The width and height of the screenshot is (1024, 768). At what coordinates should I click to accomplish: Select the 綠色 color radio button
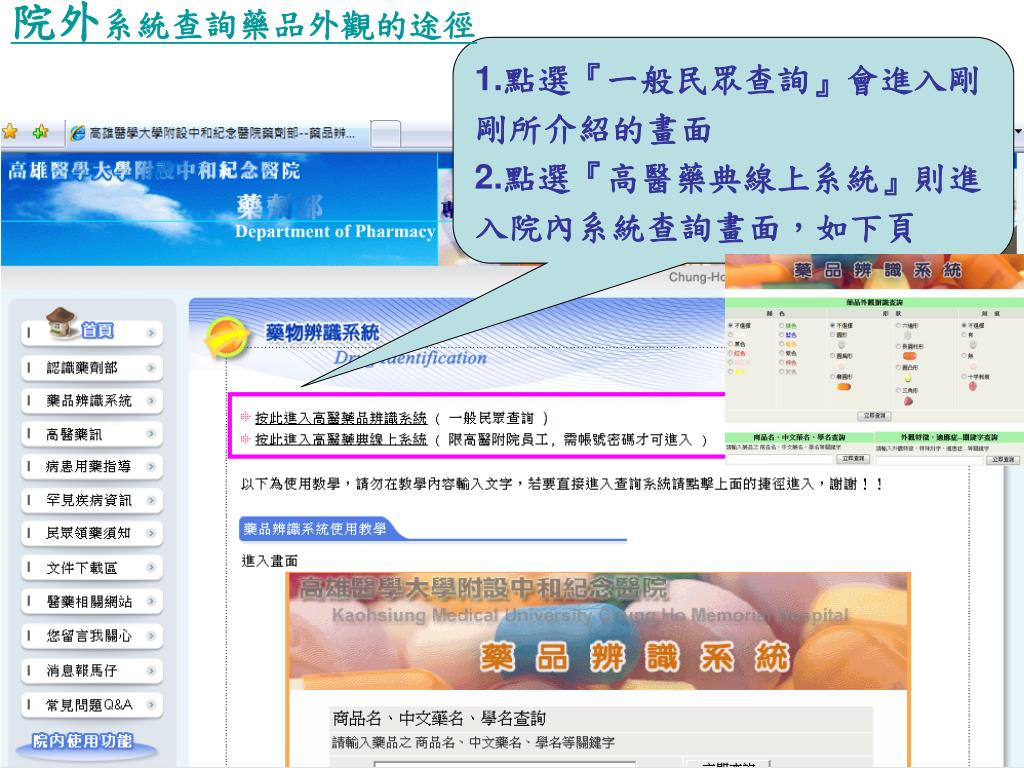(x=781, y=325)
